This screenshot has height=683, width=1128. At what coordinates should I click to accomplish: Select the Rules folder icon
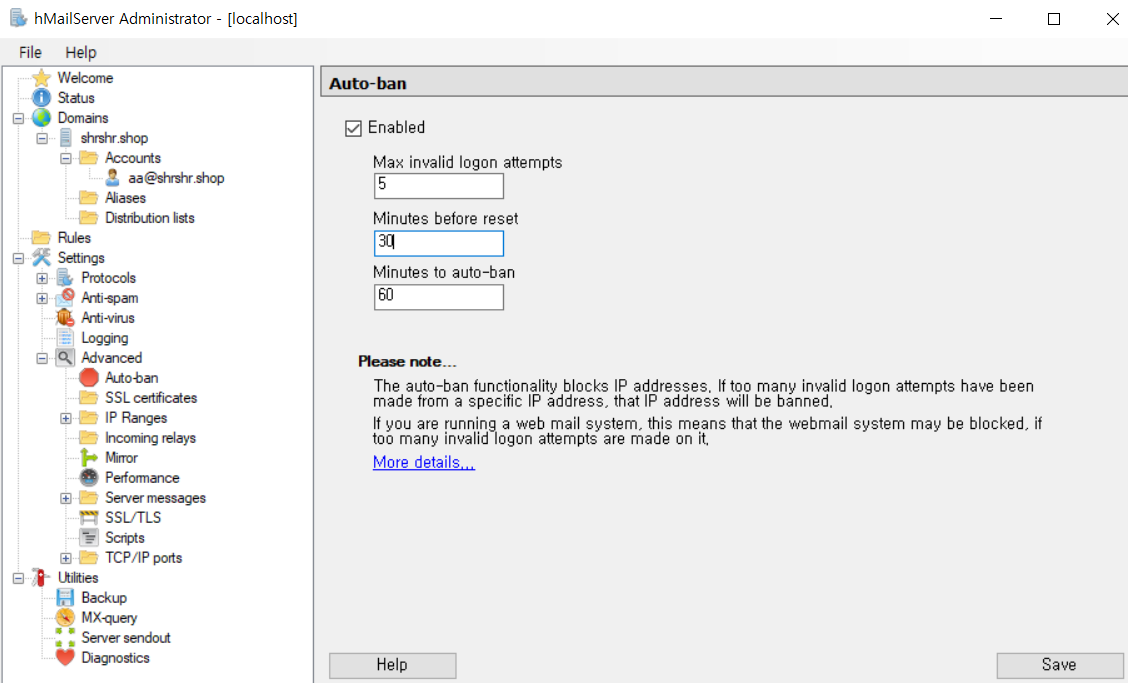pos(41,238)
